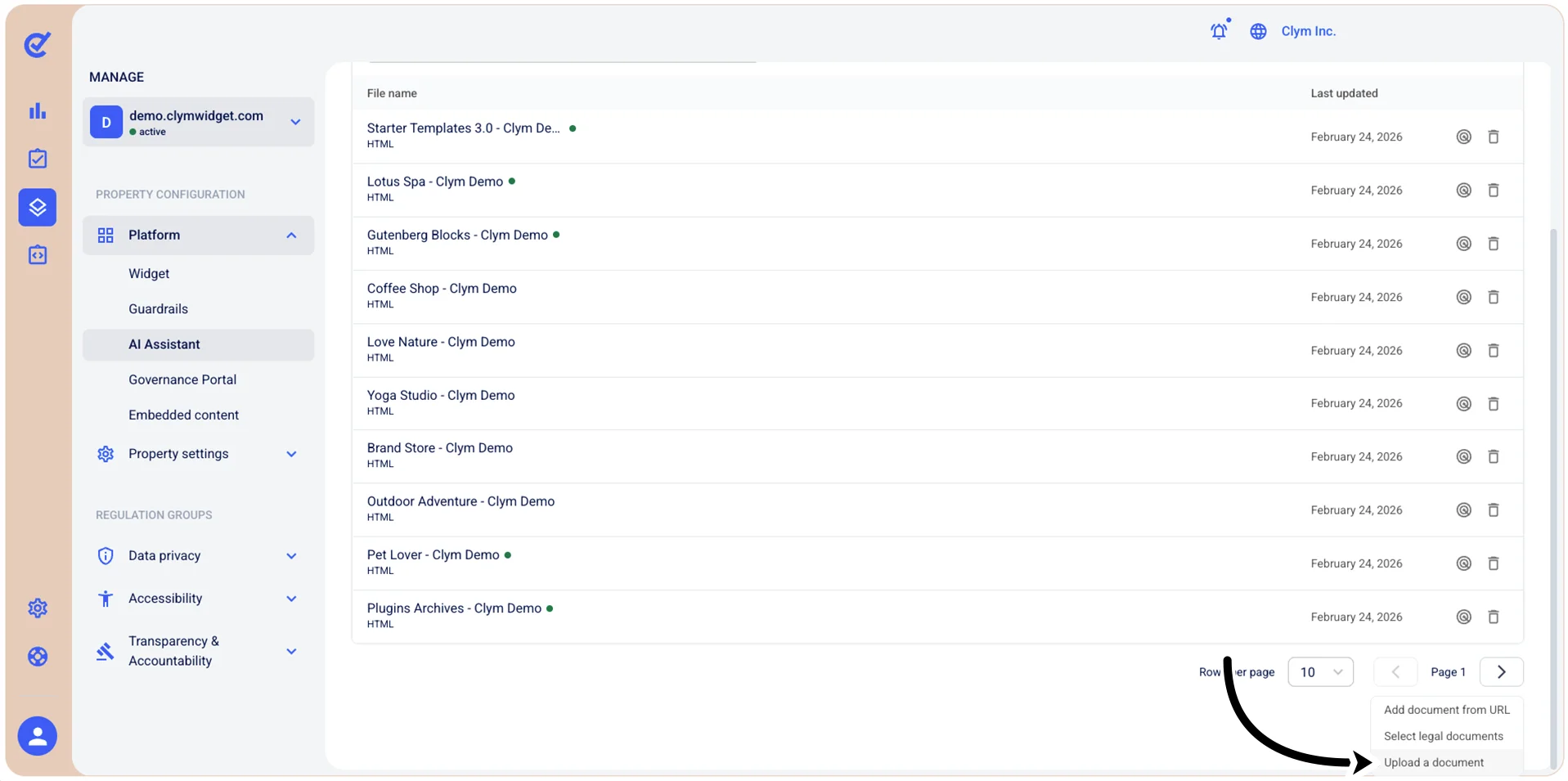Click the Last updated column header
The width and height of the screenshot is (1568, 781).
pyautogui.click(x=1344, y=93)
